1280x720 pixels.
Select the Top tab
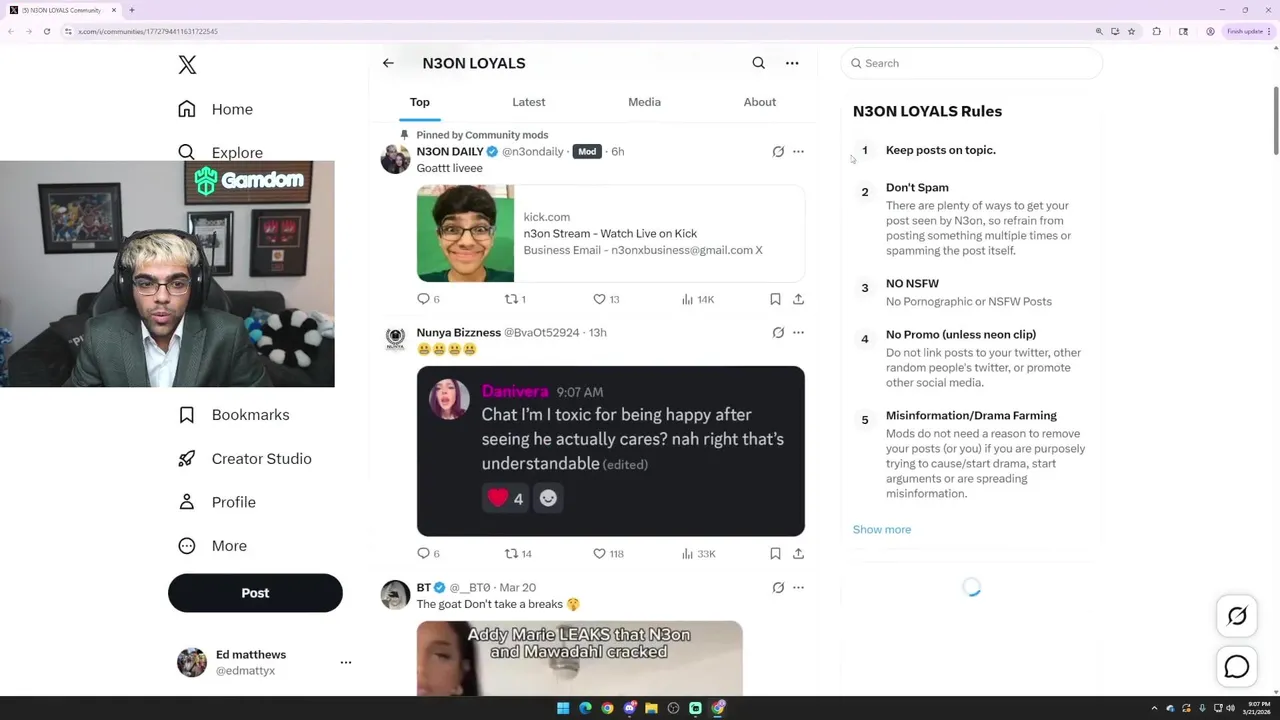[420, 102]
